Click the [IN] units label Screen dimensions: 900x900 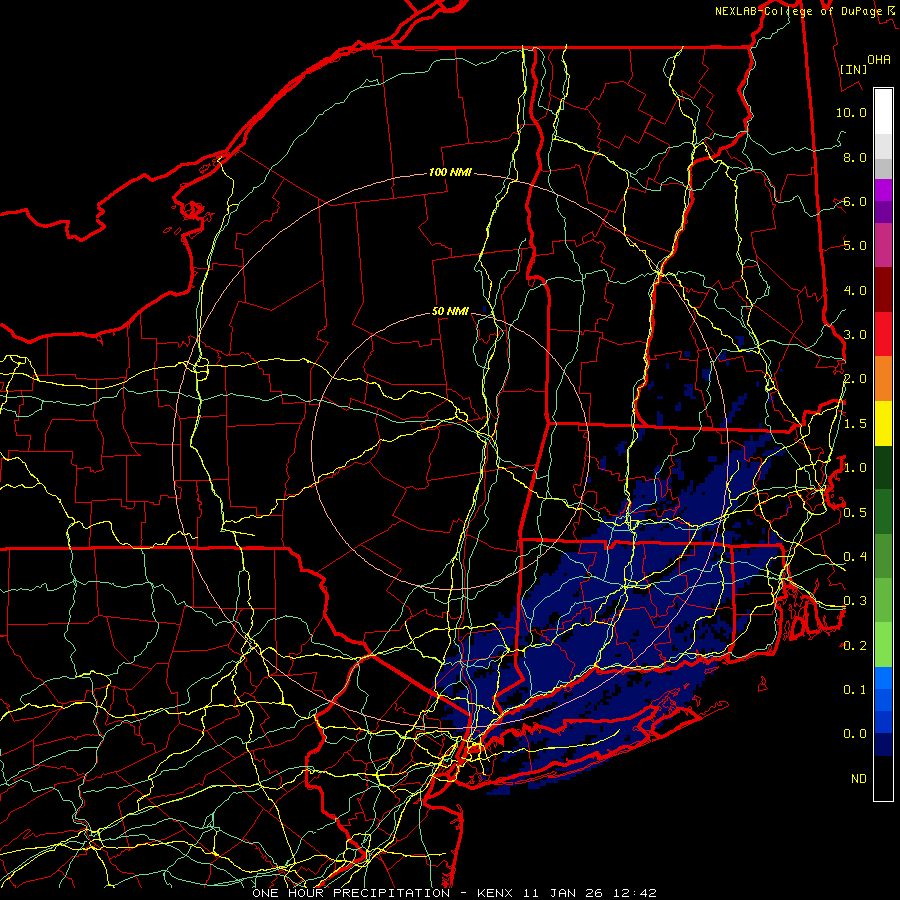pos(854,69)
